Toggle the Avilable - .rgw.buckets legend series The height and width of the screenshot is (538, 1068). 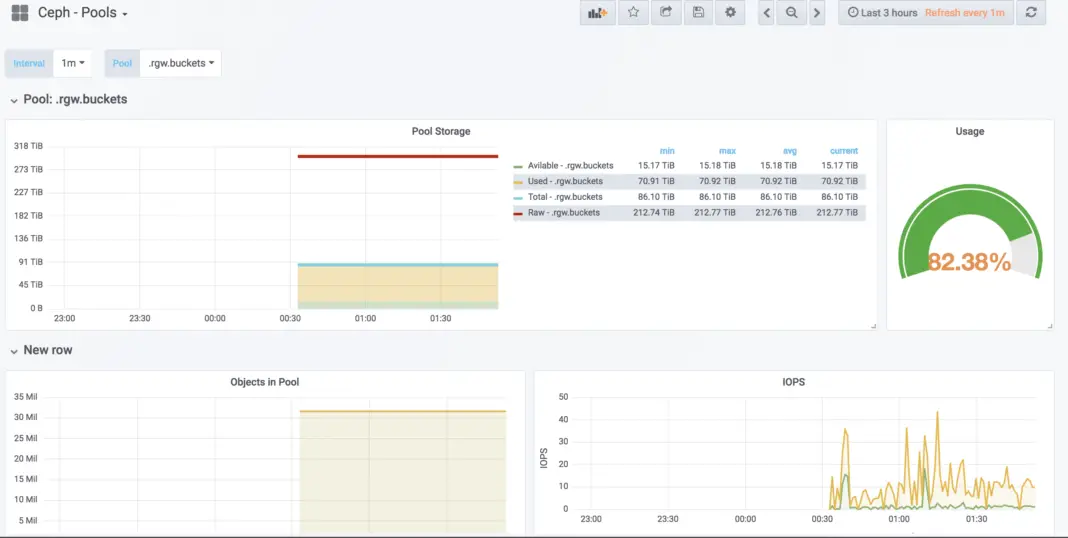coord(565,166)
